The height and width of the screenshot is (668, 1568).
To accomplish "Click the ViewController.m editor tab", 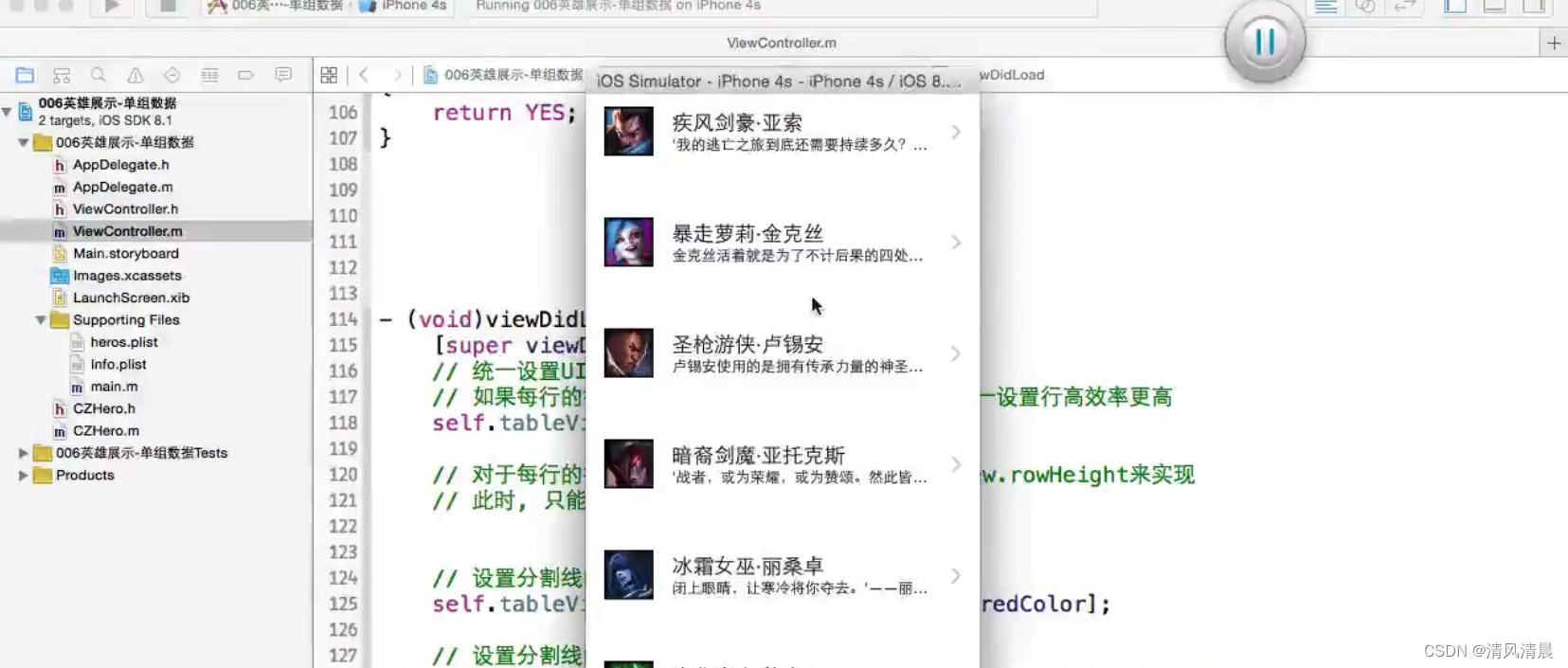I will [x=782, y=43].
